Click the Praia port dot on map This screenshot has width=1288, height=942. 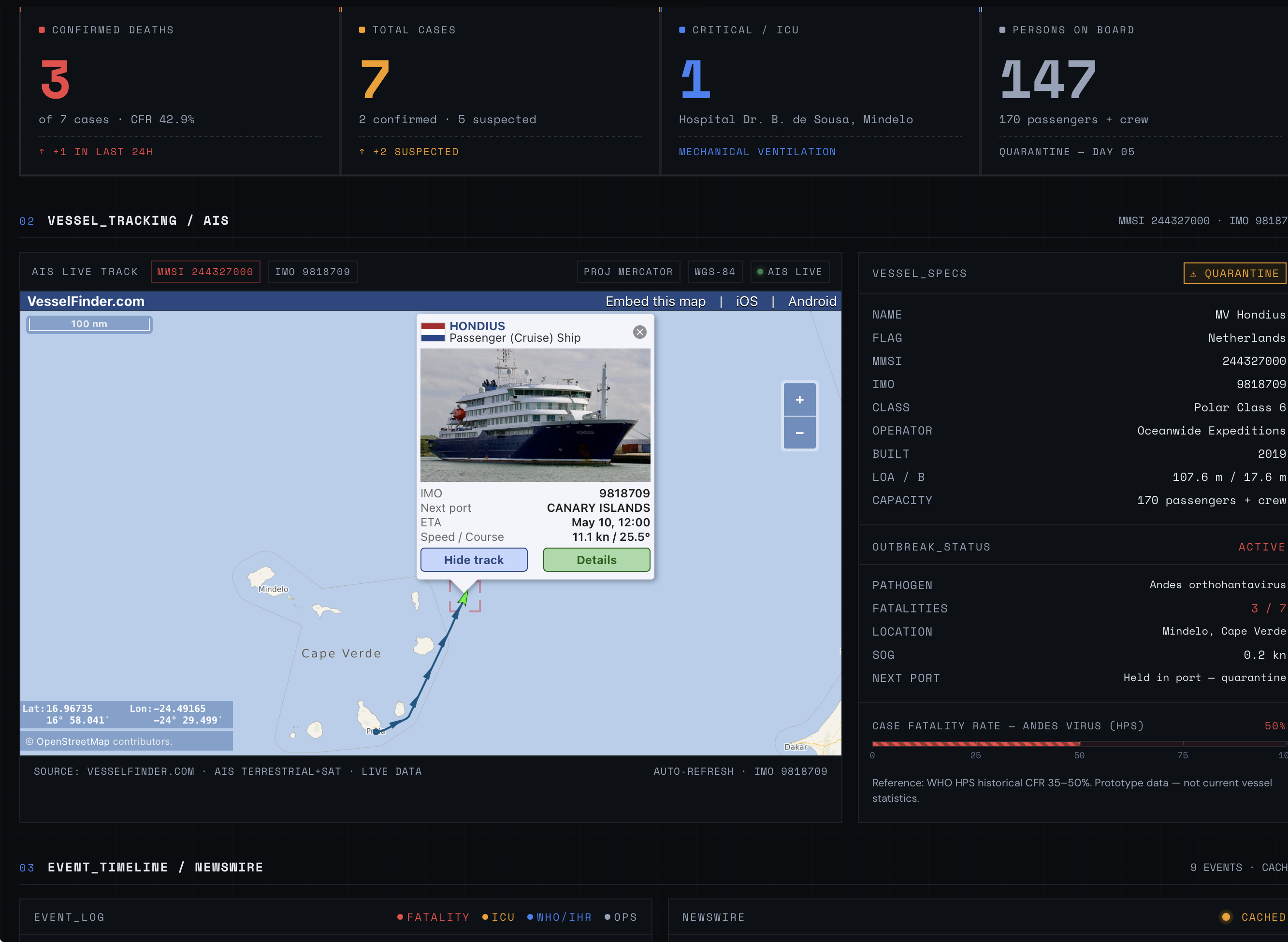click(x=376, y=732)
